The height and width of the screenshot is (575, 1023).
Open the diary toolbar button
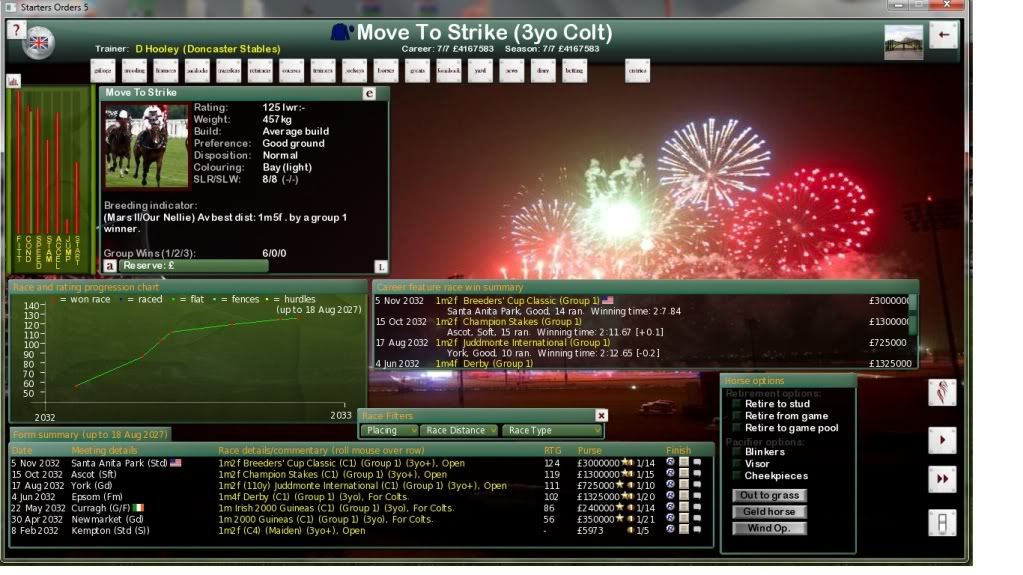pyautogui.click(x=543, y=70)
